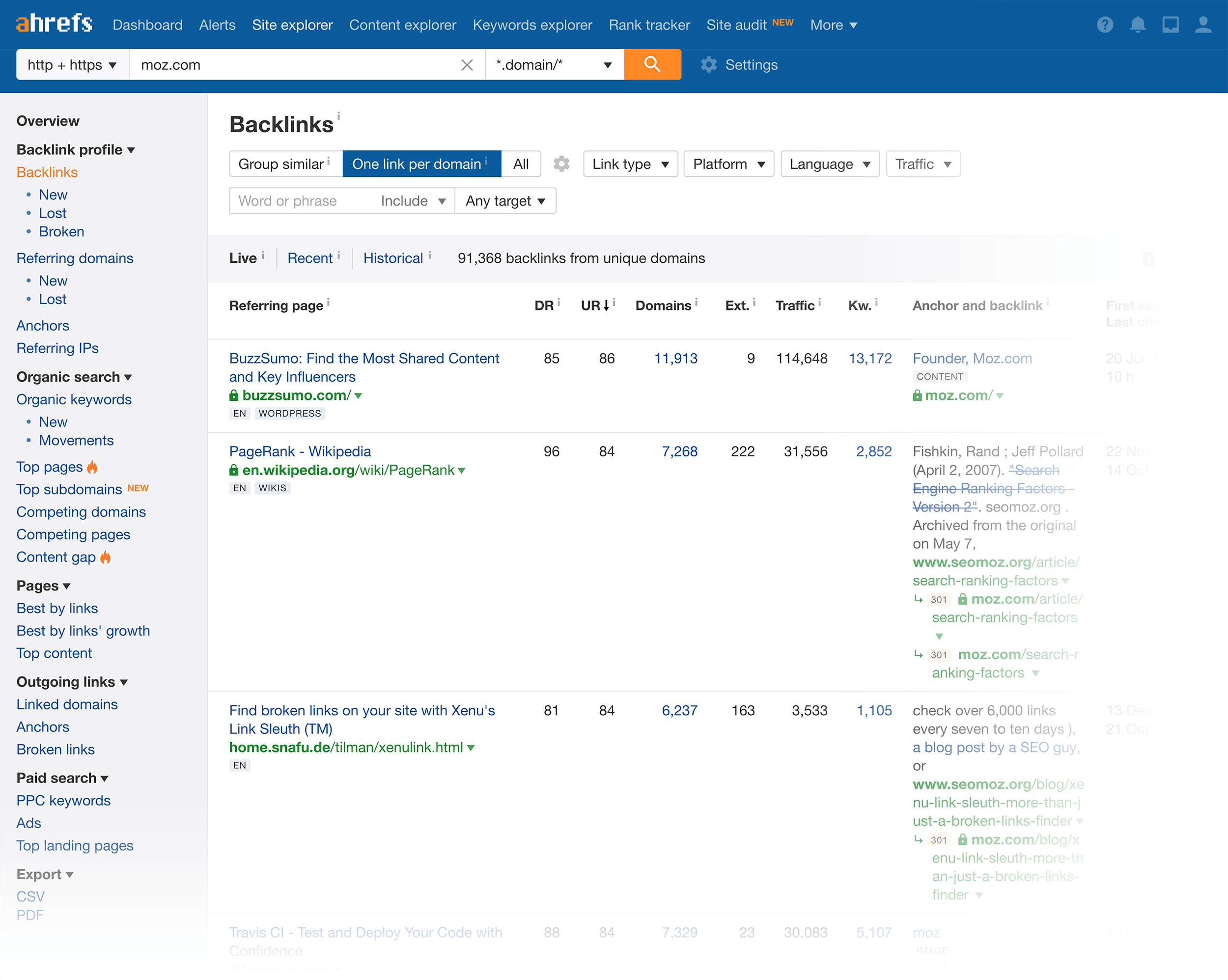Screen dimensions: 1228x980
Task: Click the 11,913 domains count
Action: [675, 359]
